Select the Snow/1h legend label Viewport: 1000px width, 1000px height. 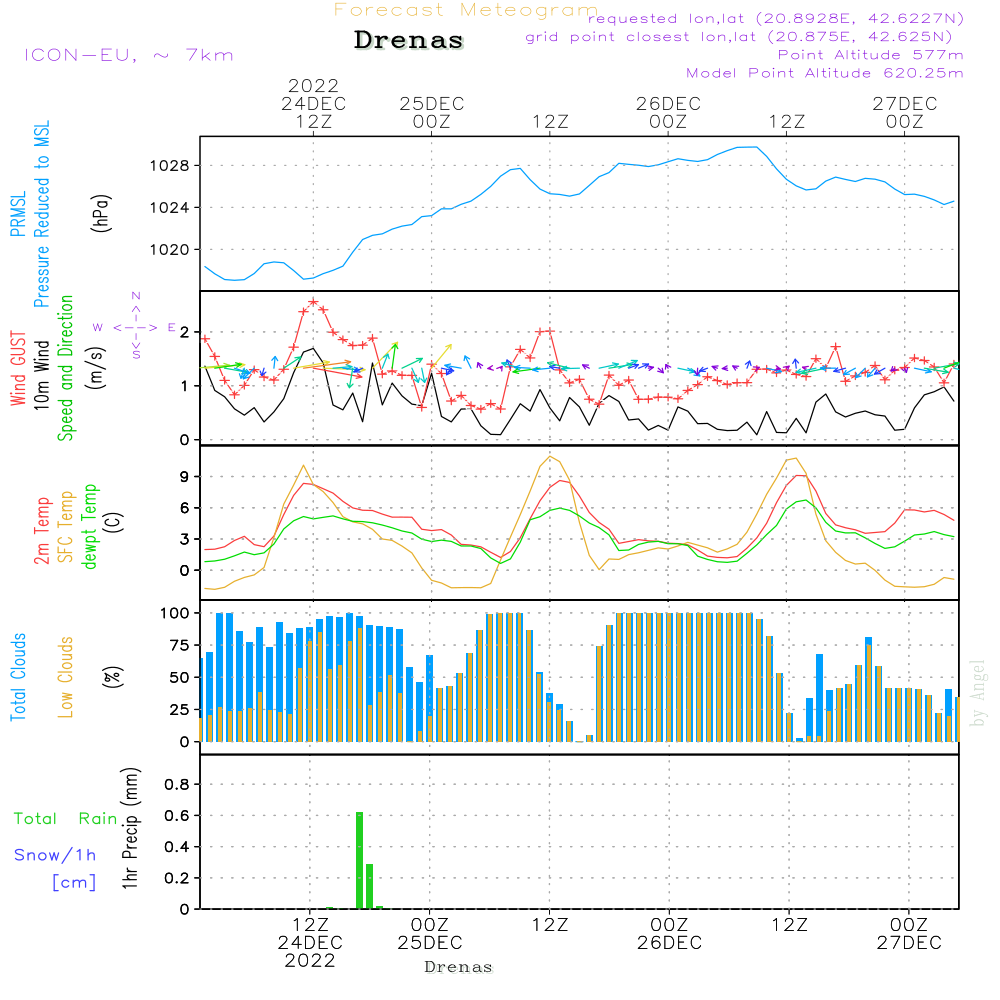[56, 855]
